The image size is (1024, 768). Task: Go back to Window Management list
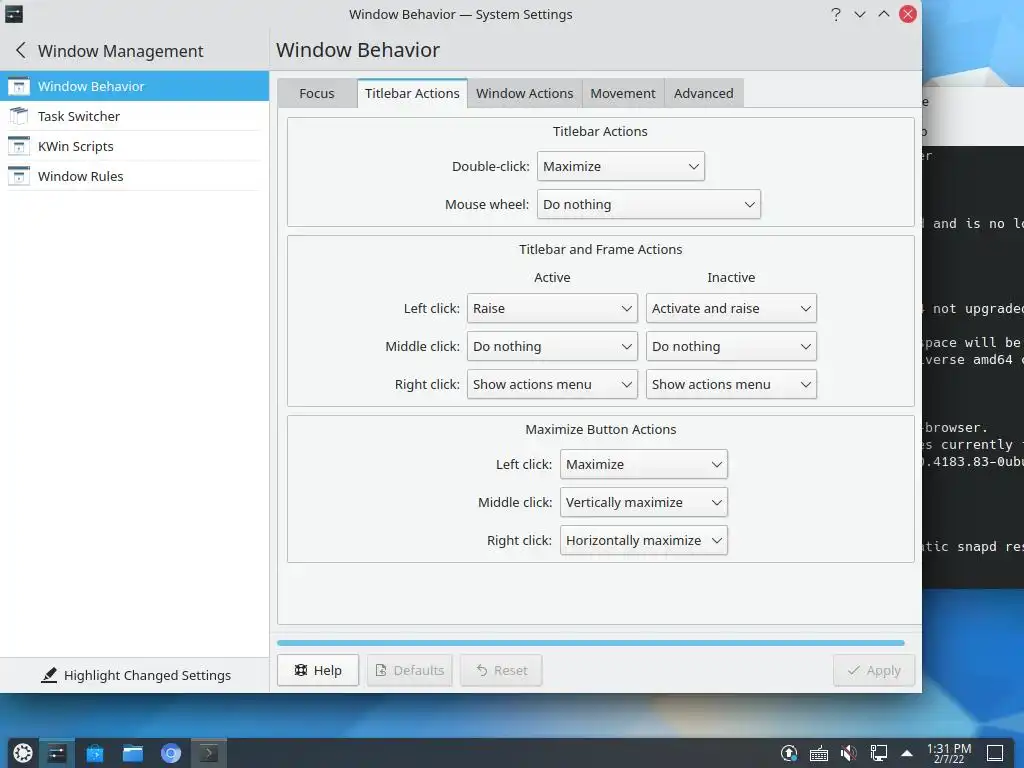(x=21, y=51)
